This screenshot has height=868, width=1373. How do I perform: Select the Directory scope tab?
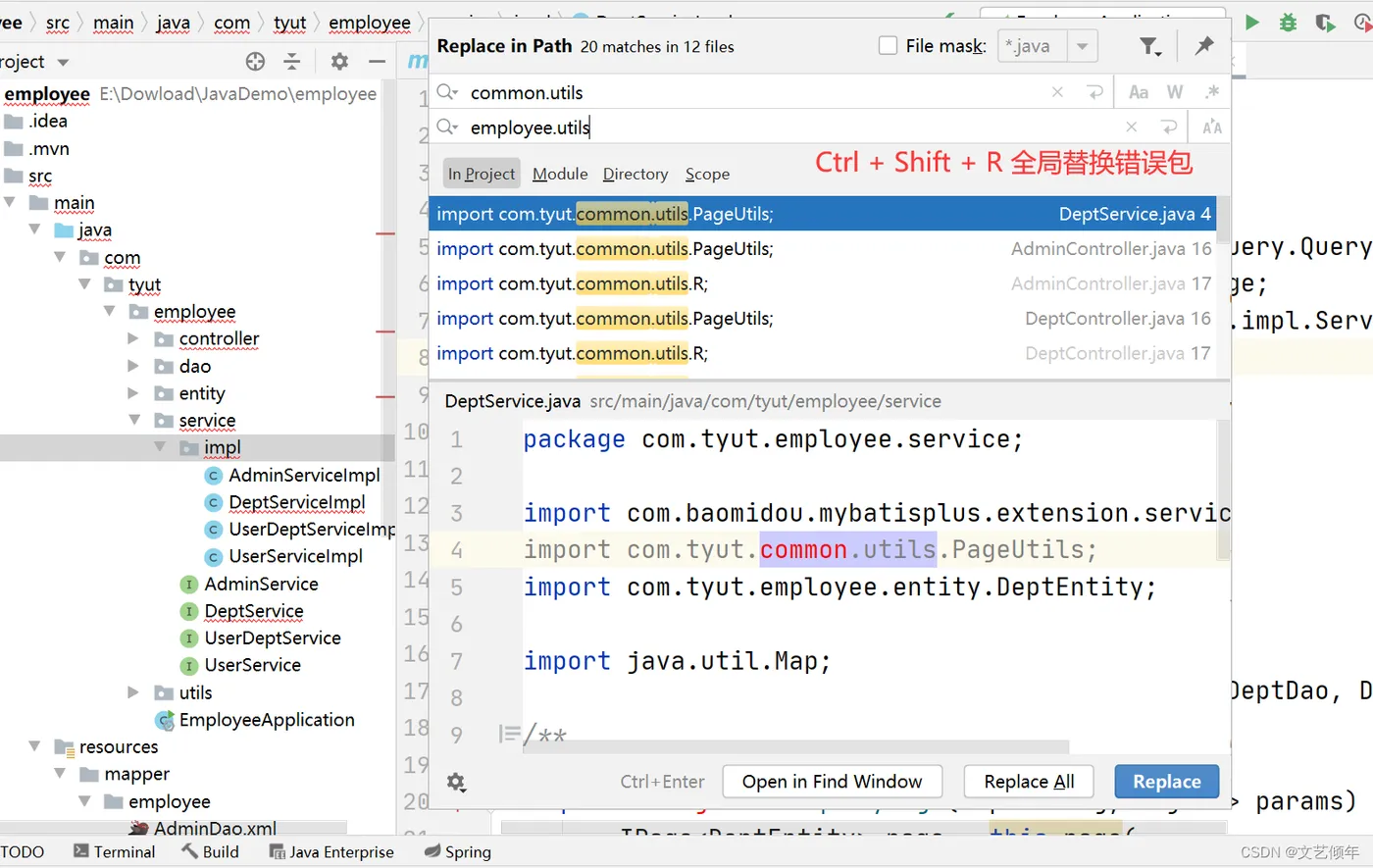(x=635, y=174)
